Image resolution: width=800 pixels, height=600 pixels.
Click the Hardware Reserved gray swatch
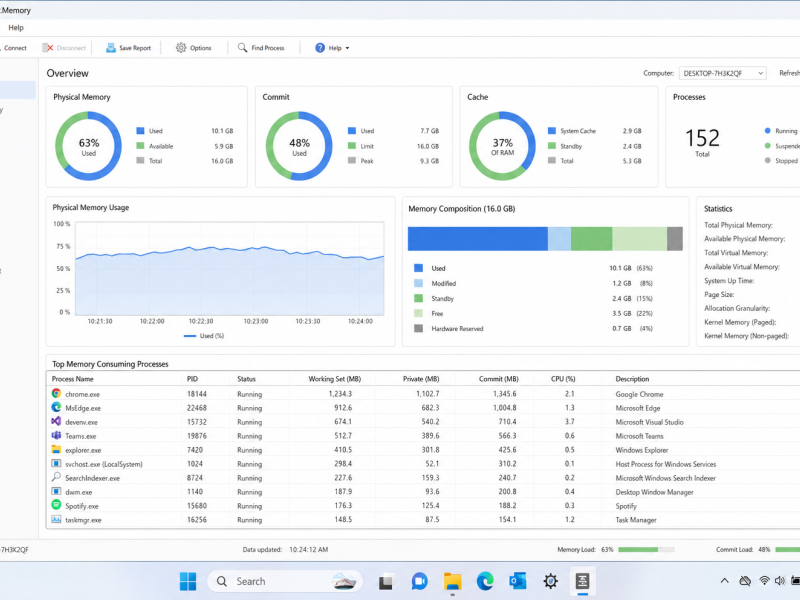tap(418, 328)
